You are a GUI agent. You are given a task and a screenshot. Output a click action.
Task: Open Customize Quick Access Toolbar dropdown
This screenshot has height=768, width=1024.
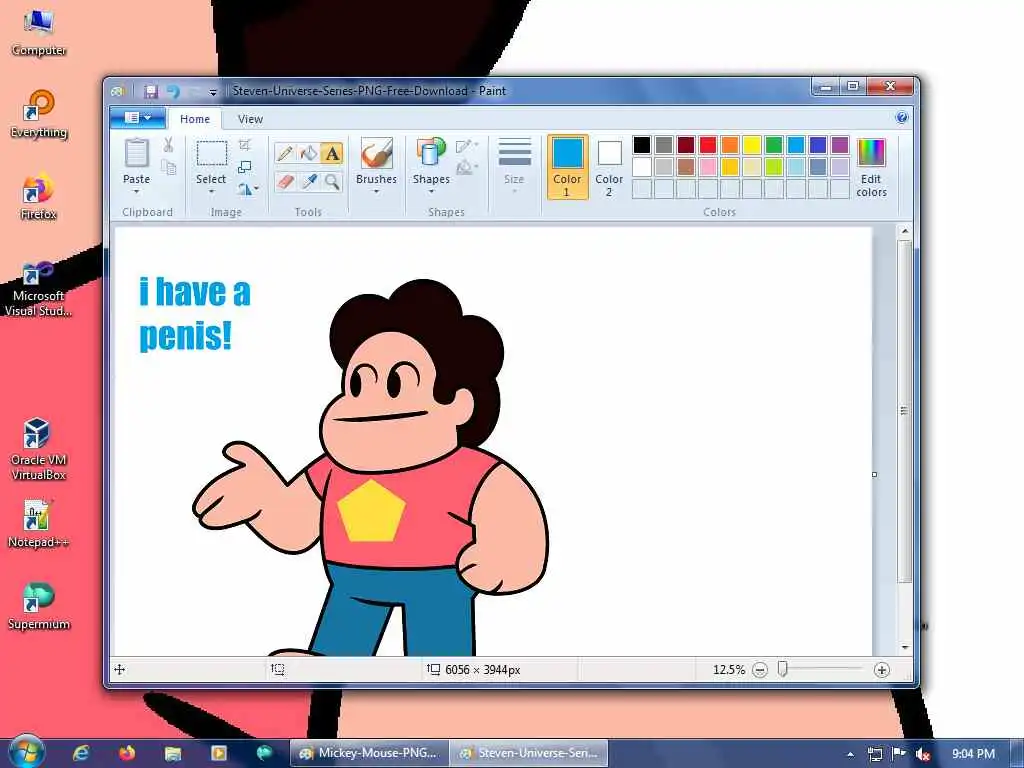[x=213, y=92]
